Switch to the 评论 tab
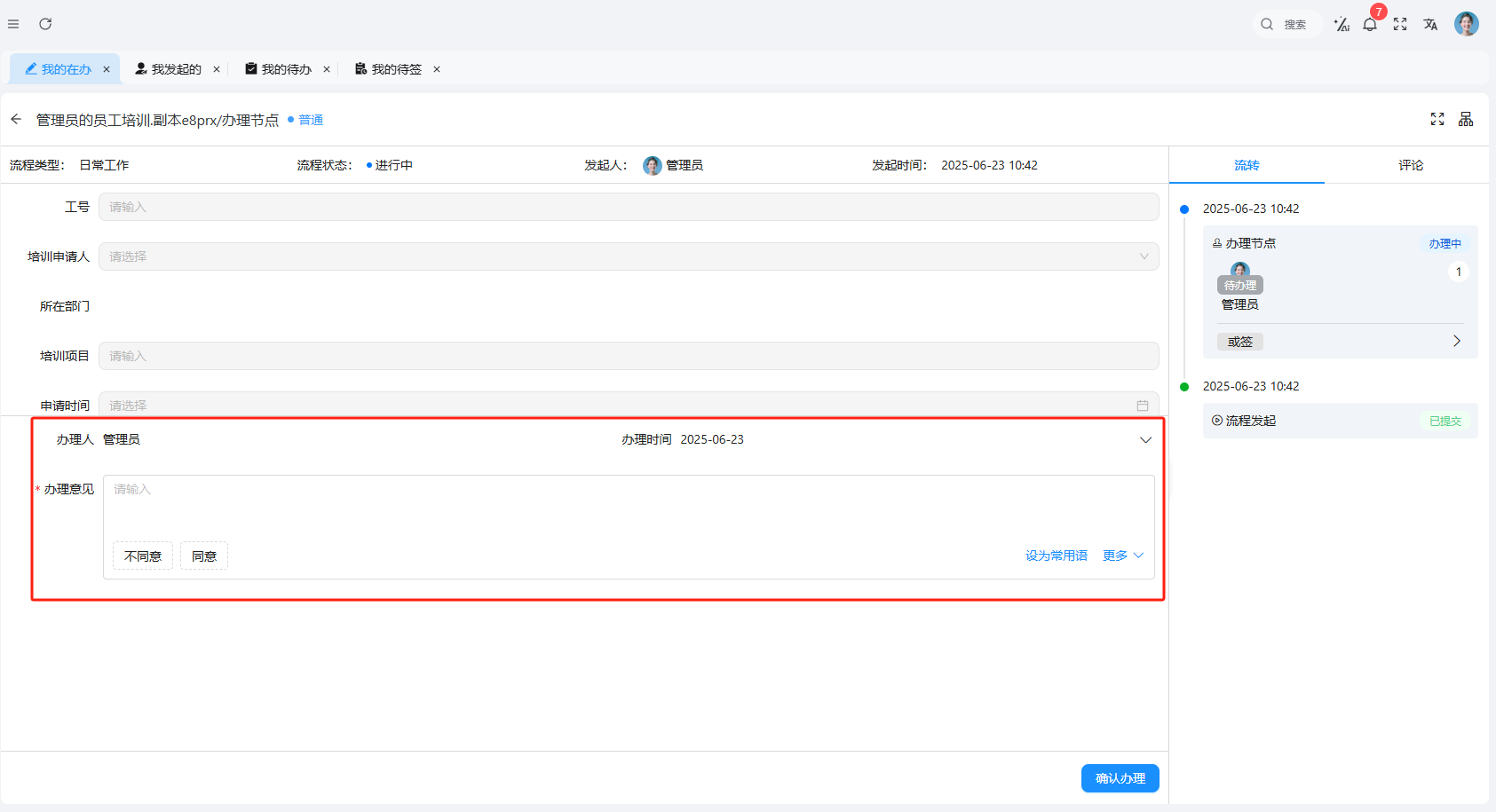The height and width of the screenshot is (812, 1496). click(x=1410, y=165)
